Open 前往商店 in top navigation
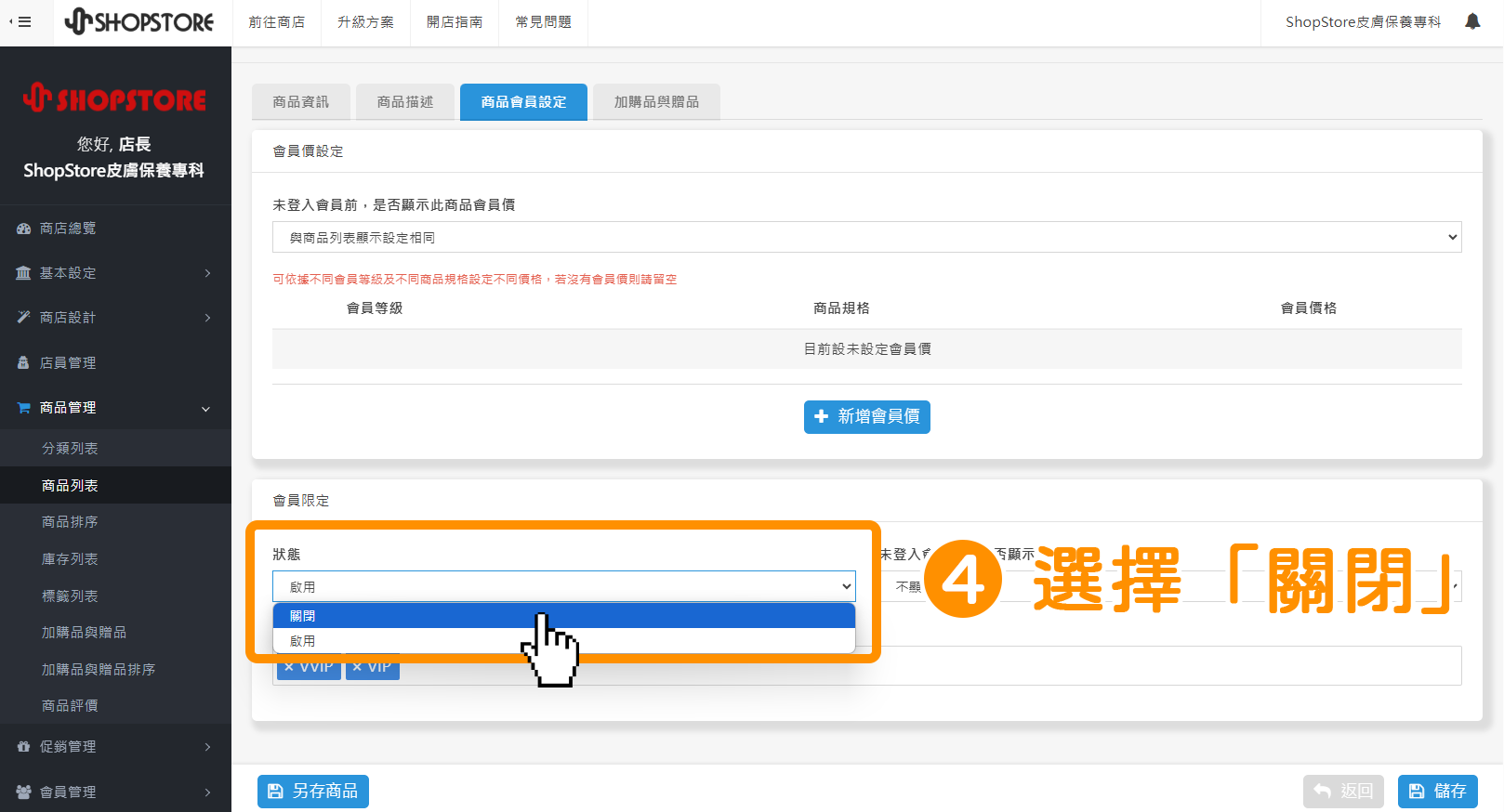Screen dimensions: 1504x812 click(277, 22)
